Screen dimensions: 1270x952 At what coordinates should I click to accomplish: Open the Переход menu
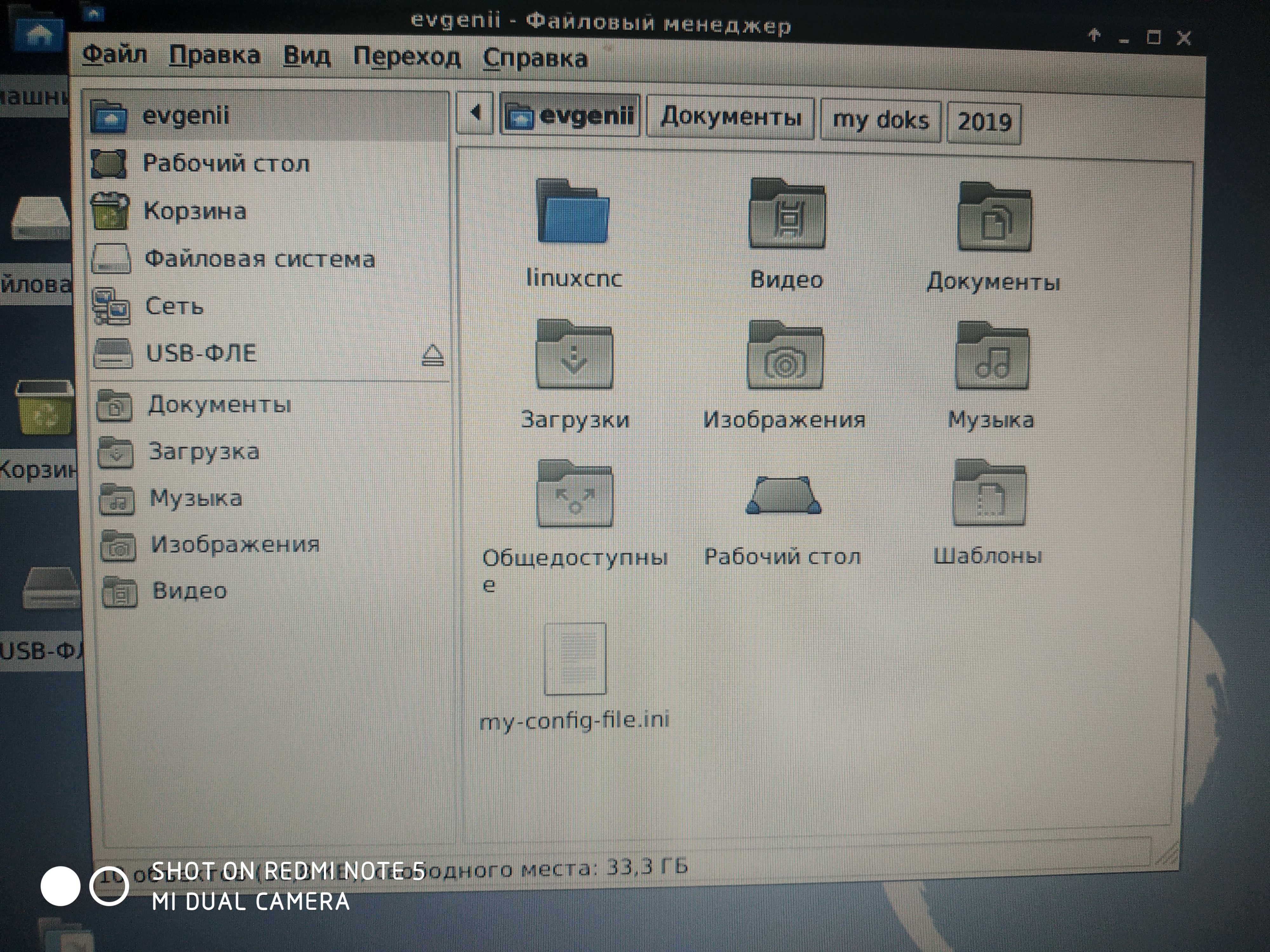(406, 57)
